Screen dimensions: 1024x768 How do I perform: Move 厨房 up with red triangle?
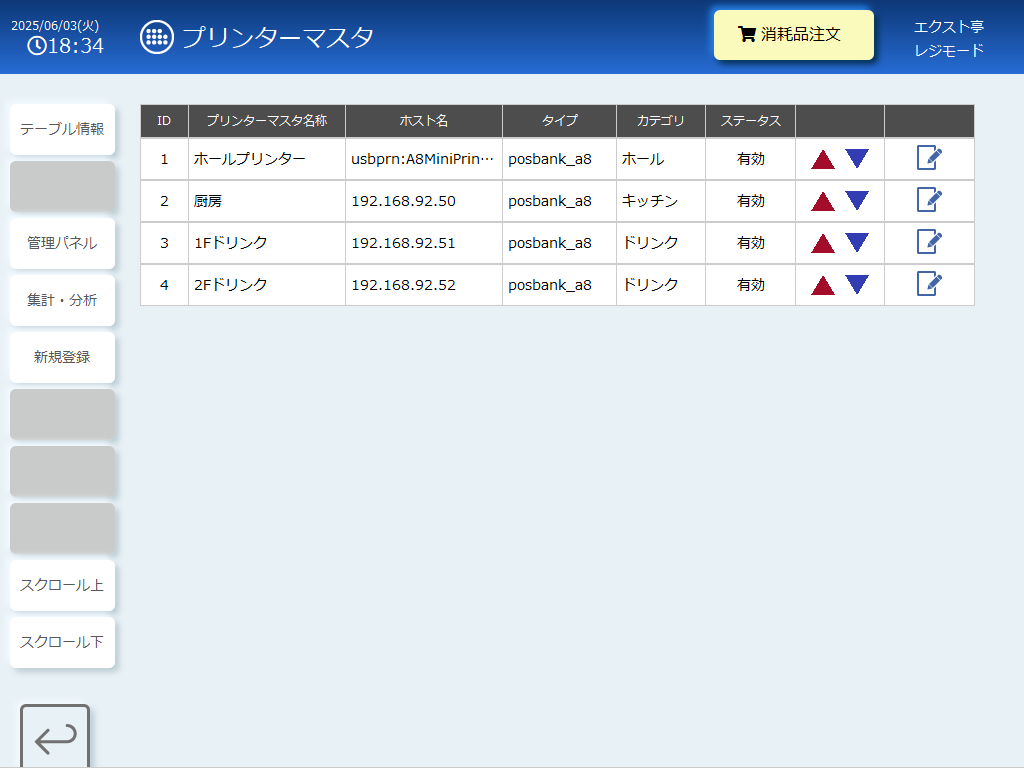[823, 201]
